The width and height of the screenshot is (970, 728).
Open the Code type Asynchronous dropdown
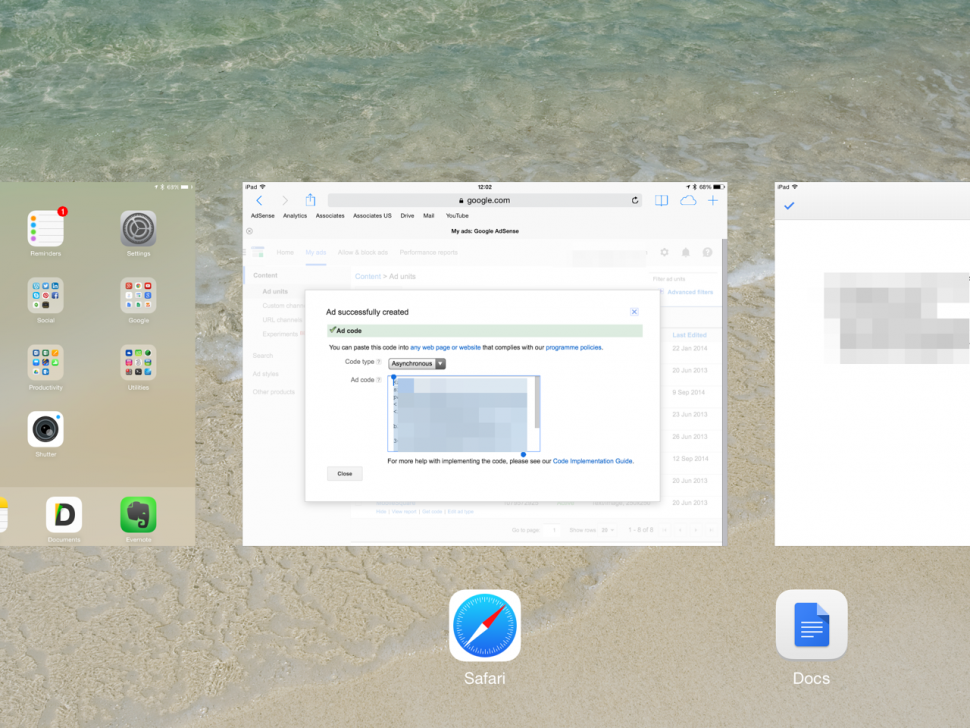[x=417, y=364]
